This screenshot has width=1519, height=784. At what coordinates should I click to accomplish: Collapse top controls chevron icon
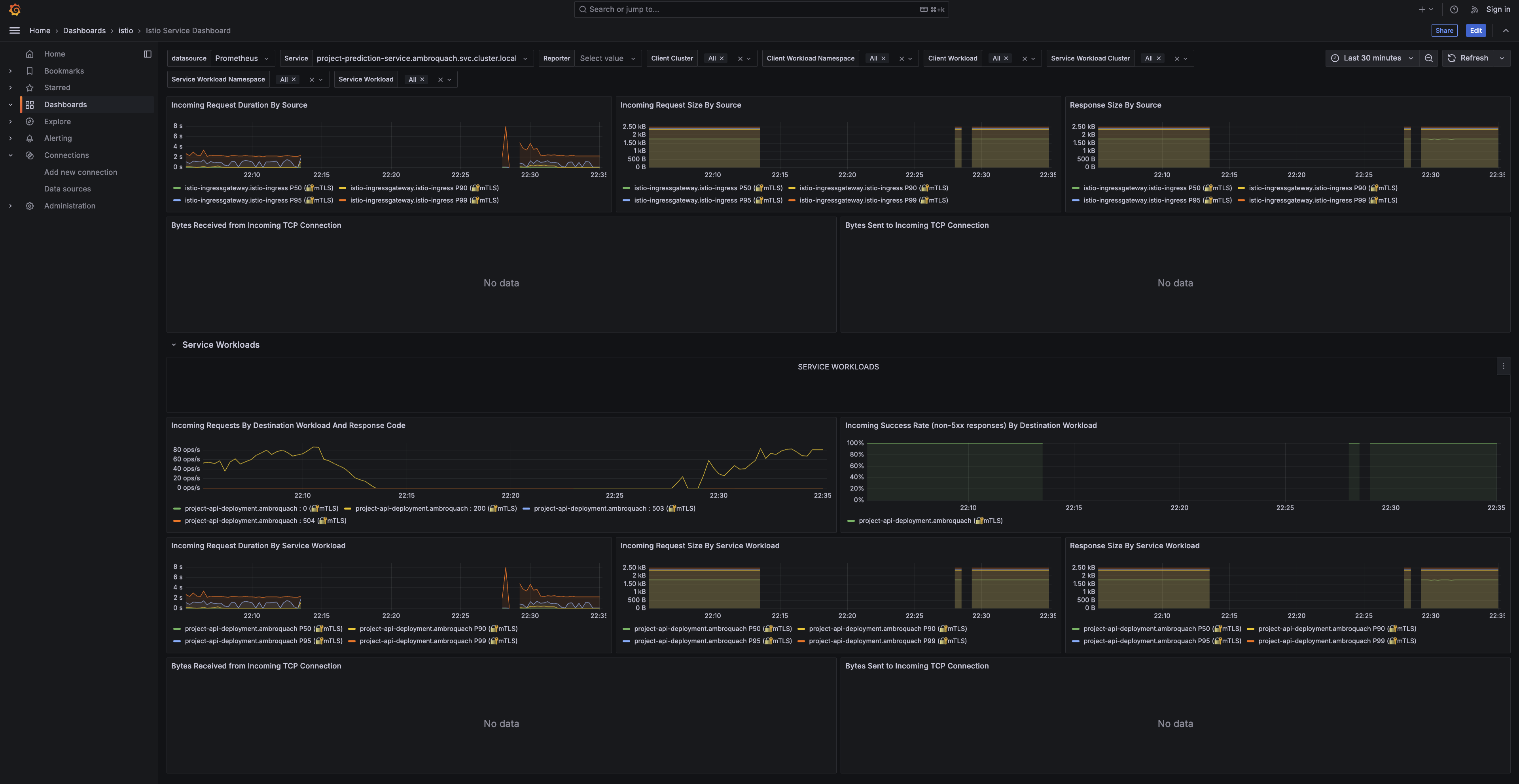click(x=1506, y=30)
